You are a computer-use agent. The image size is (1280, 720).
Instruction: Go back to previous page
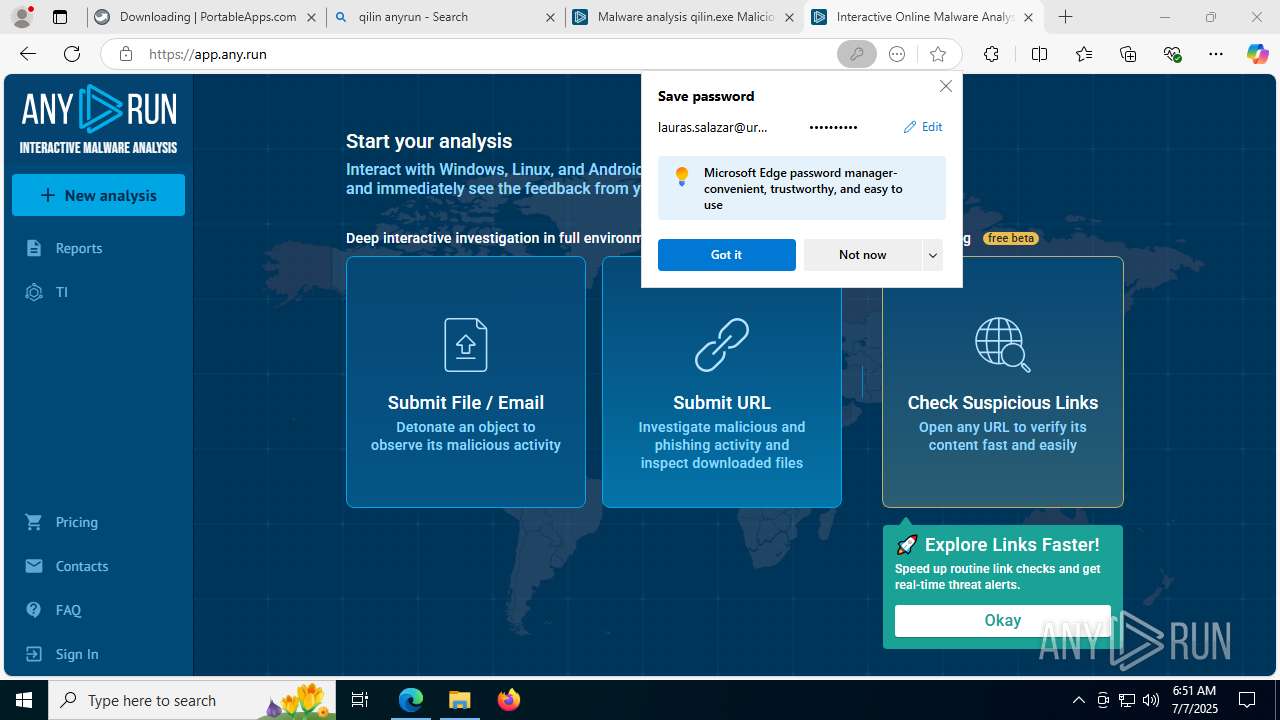pos(28,54)
